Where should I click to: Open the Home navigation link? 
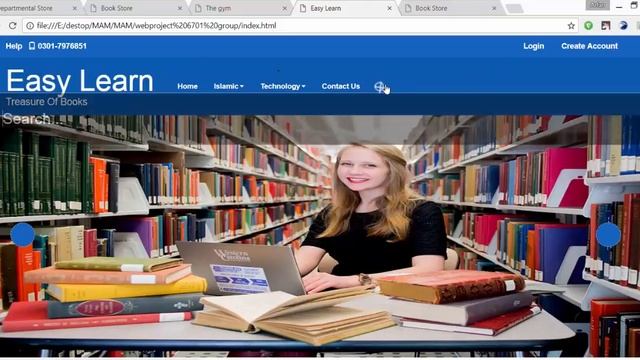pyautogui.click(x=187, y=86)
